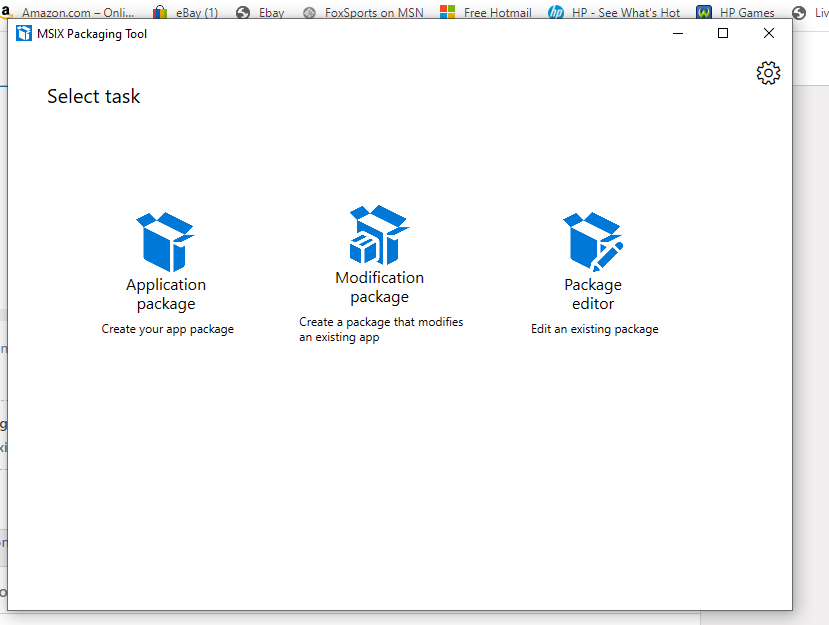Image resolution: width=829 pixels, height=625 pixels.
Task: Open the Amazon.com bookmark in the browser
Action: (x=67, y=12)
